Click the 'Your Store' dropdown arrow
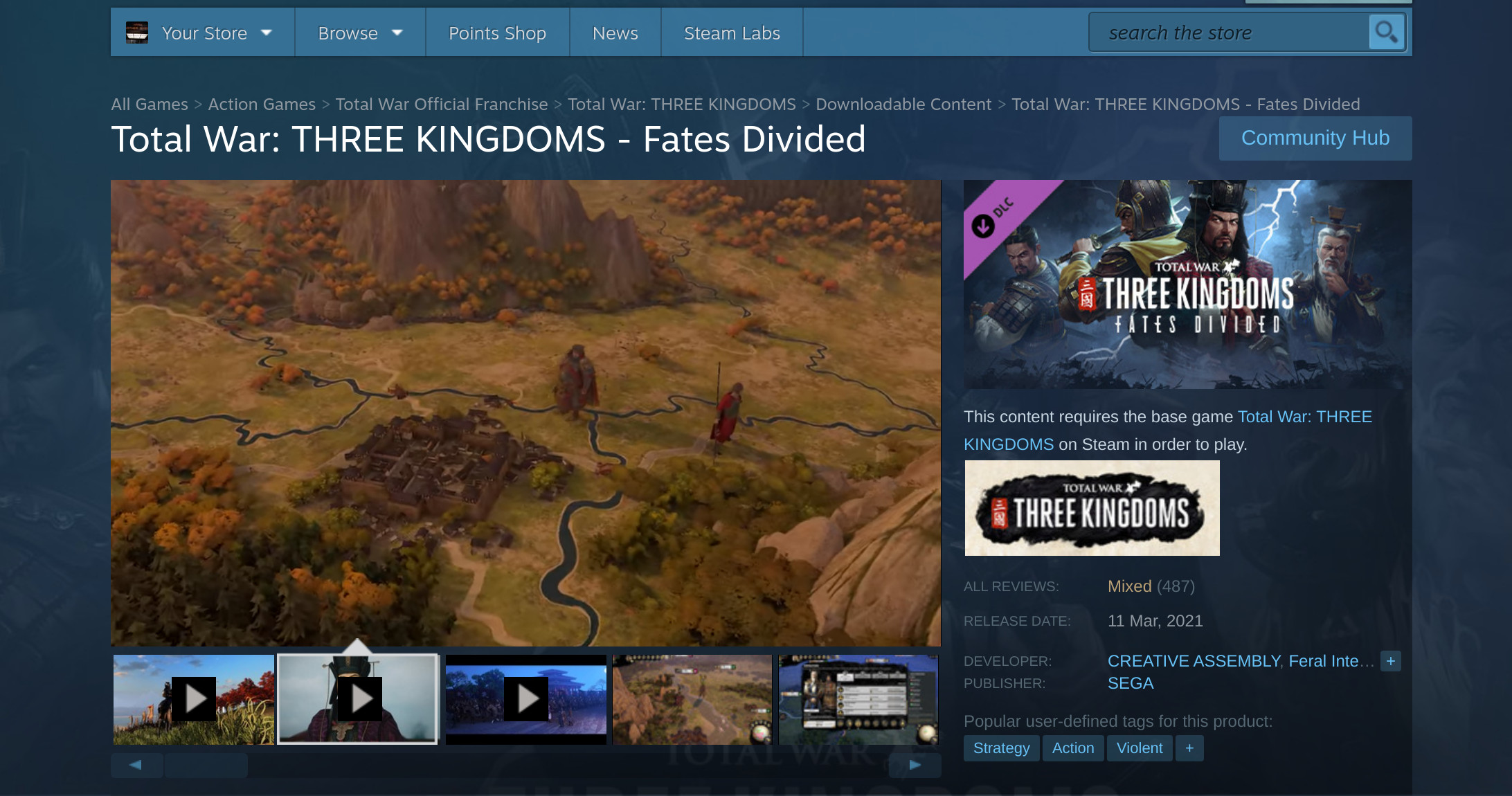This screenshot has height=796, width=1512. tap(269, 33)
